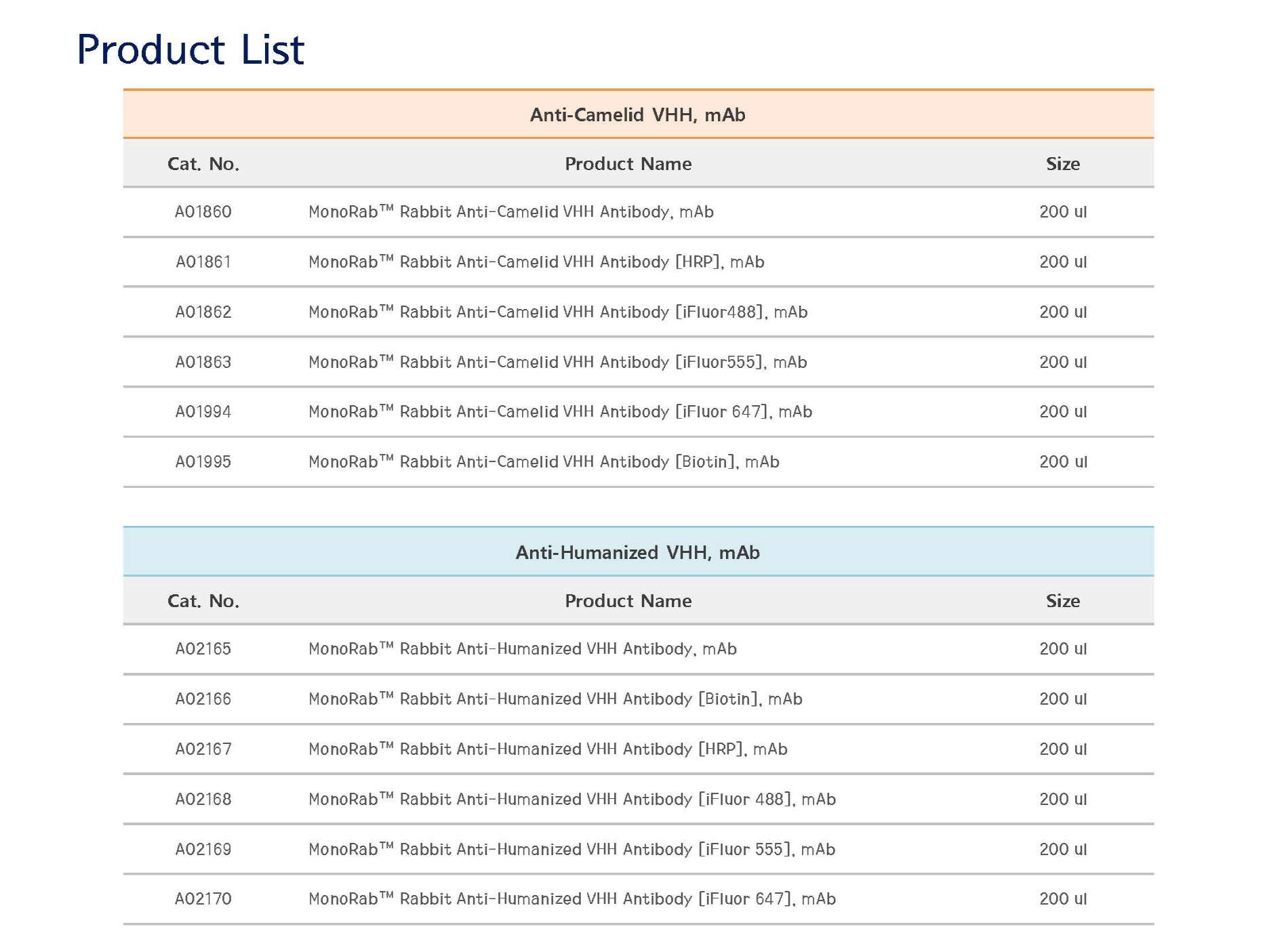The width and height of the screenshot is (1286, 952).
Task: Click Anti-Camelid VHH Antibody [iFluor488] product name
Action: (x=558, y=312)
